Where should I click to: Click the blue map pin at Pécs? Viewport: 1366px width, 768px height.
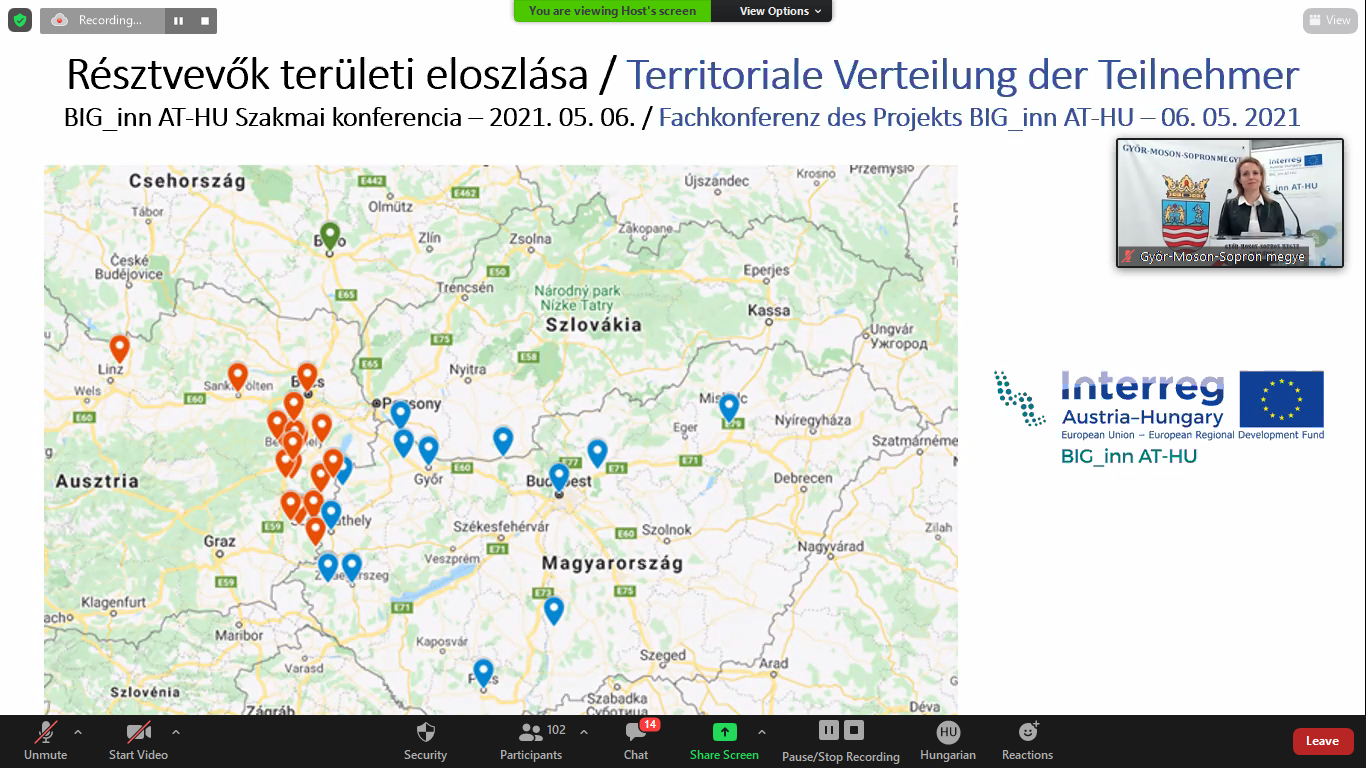coord(483,672)
